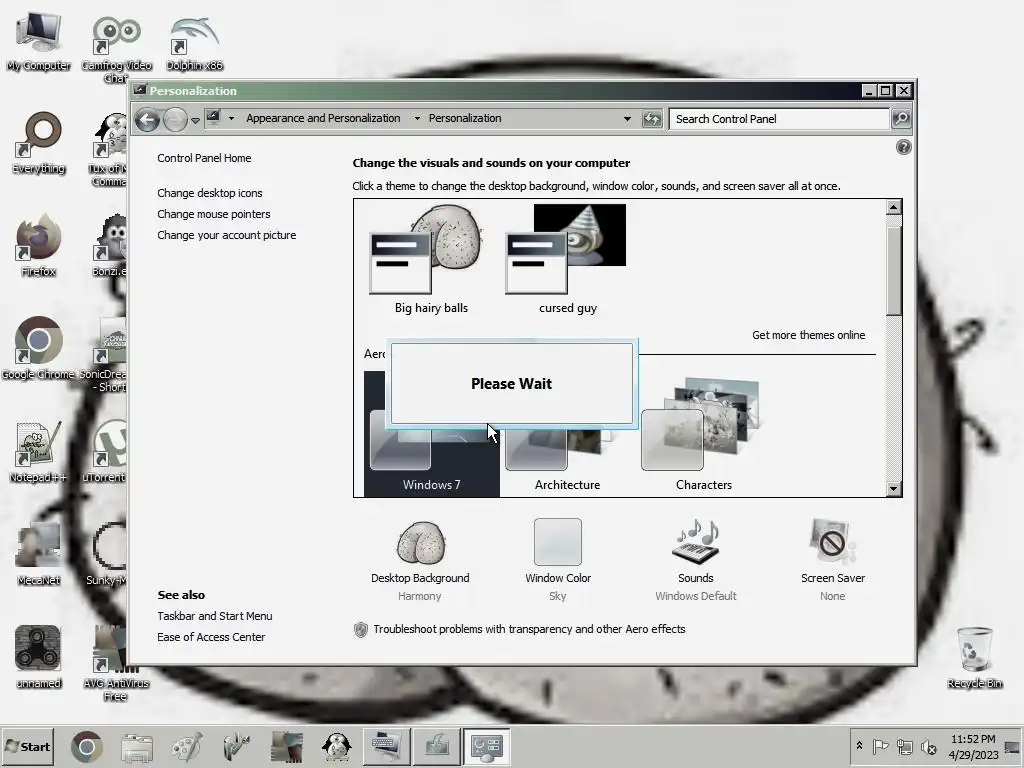Select the Big hairy balls theme

coord(431,259)
